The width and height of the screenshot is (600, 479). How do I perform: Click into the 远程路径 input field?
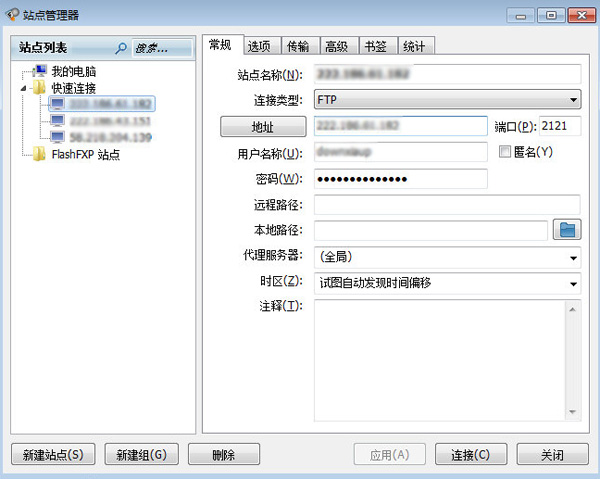click(446, 204)
